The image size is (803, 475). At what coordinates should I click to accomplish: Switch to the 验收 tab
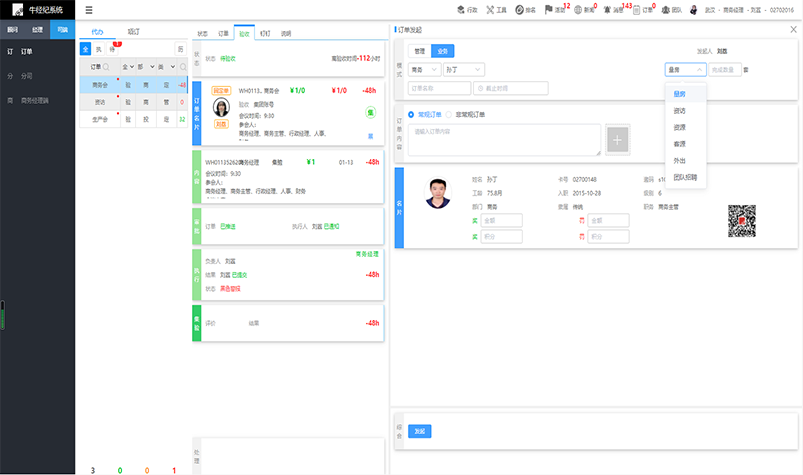point(245,33)
